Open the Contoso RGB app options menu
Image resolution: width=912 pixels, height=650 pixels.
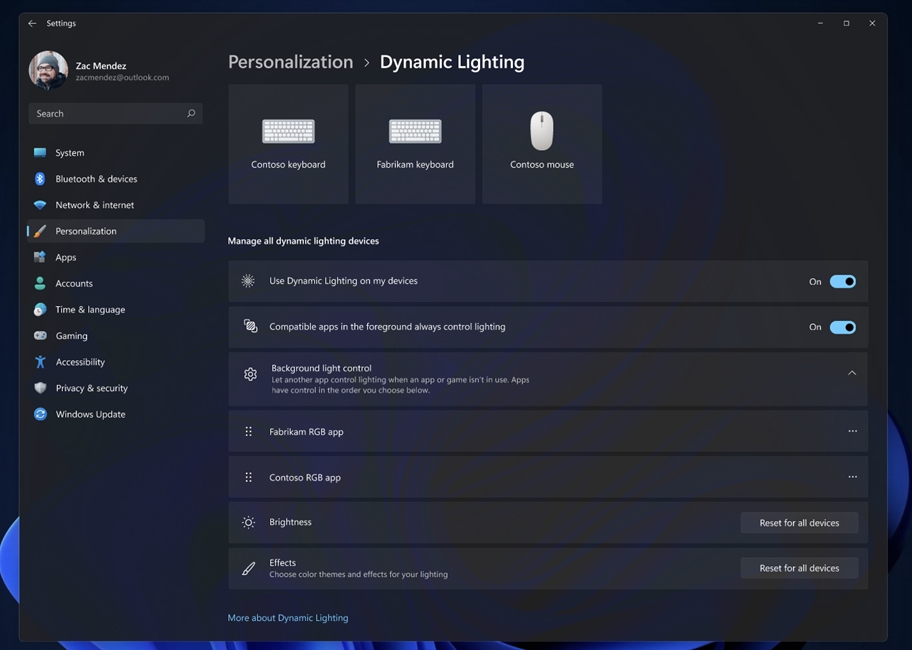[853, 477]
